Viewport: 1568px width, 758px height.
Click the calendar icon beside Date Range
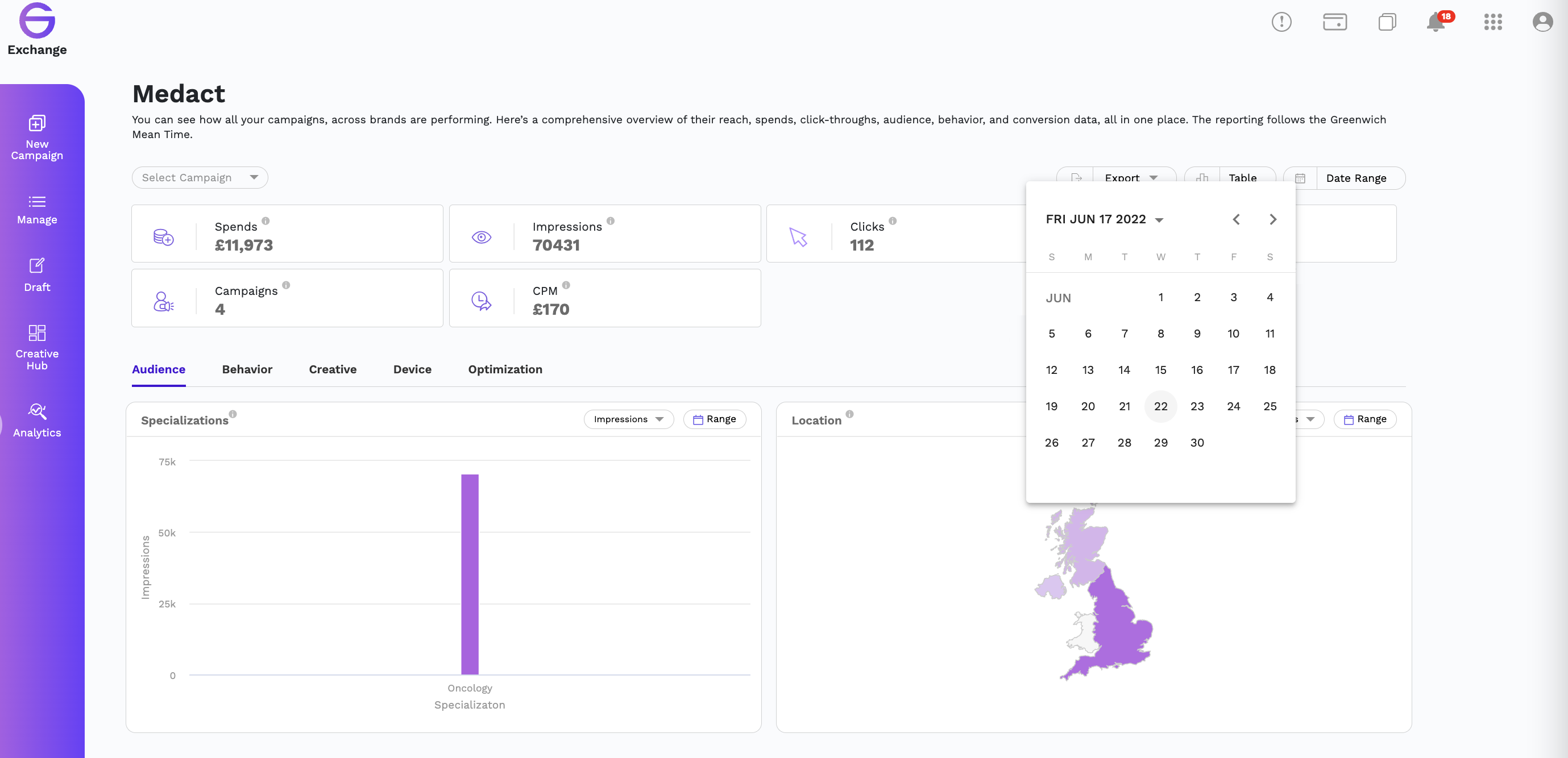pos(1300,178)
